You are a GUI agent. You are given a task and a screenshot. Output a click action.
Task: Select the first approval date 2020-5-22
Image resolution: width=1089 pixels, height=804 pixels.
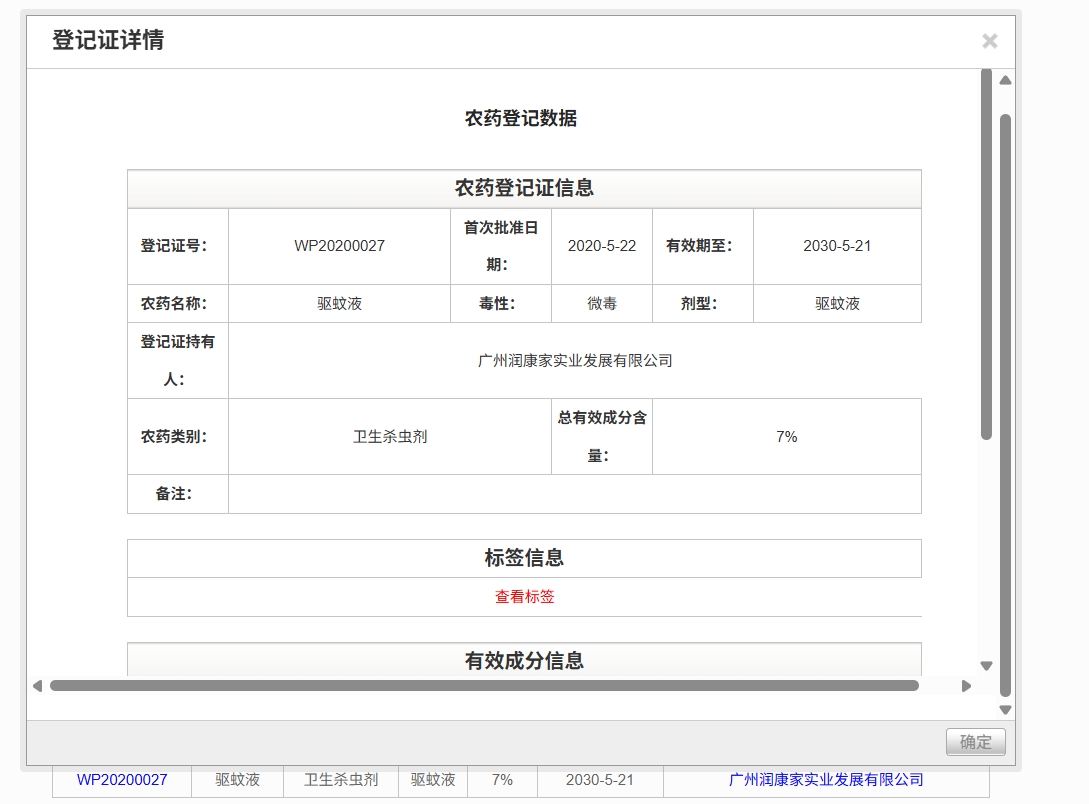tap(601, 246)
